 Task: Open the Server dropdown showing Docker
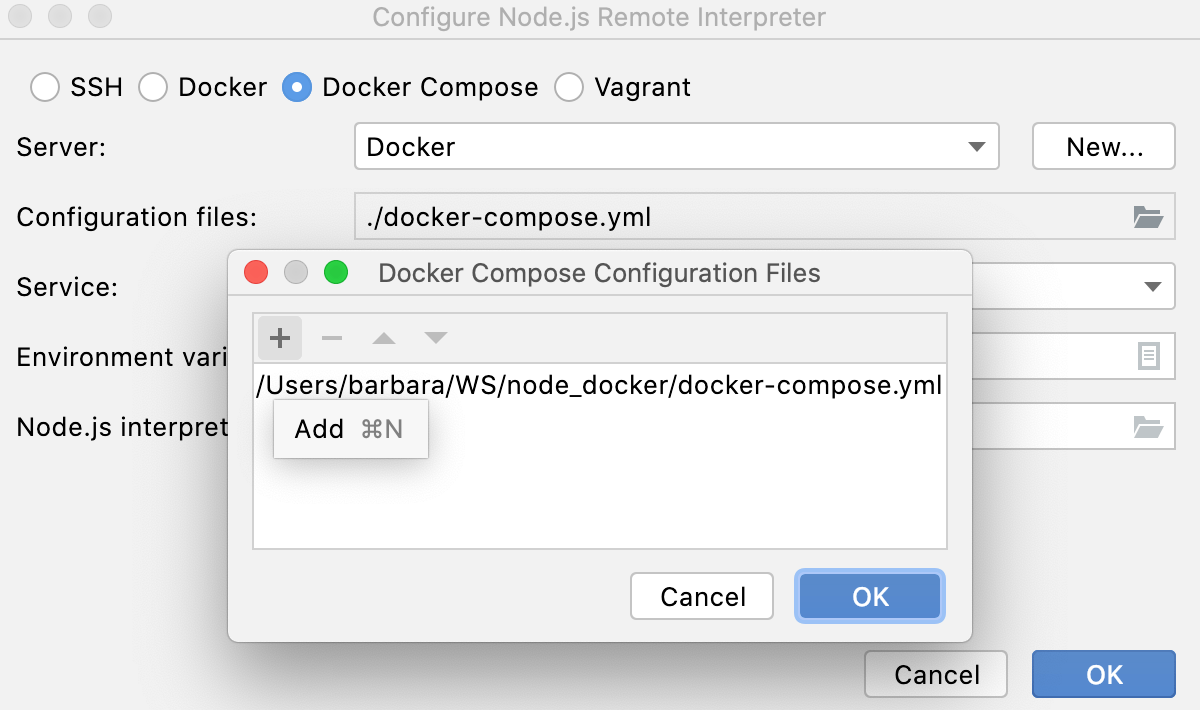coord(676,146)
